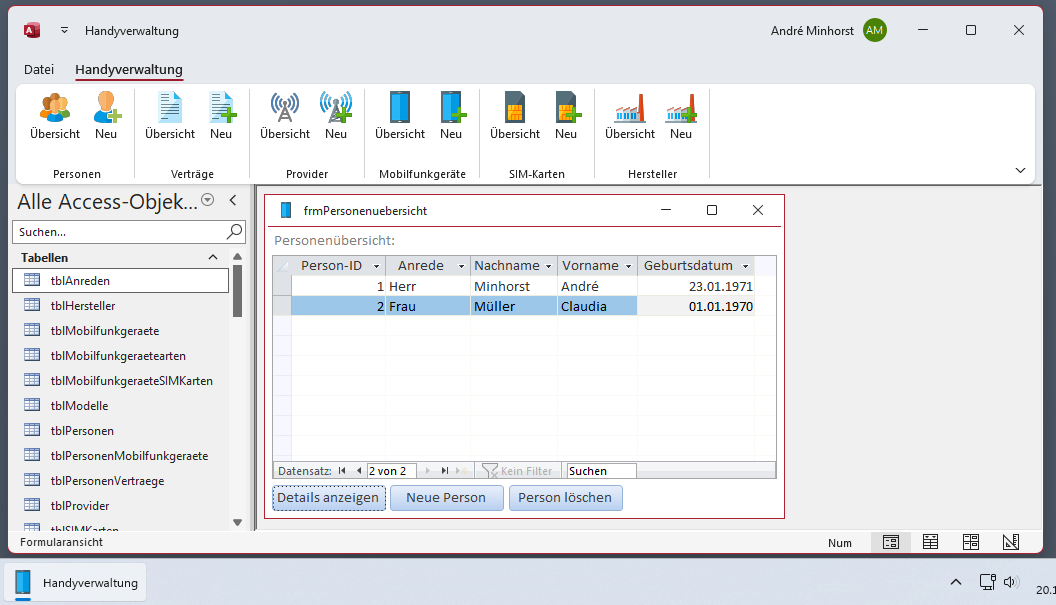Image resolution: width=1056 pixels, height=605 pixels.
Task: Collapse the Tabellen group in navigation pane
Action: point(212,257)
